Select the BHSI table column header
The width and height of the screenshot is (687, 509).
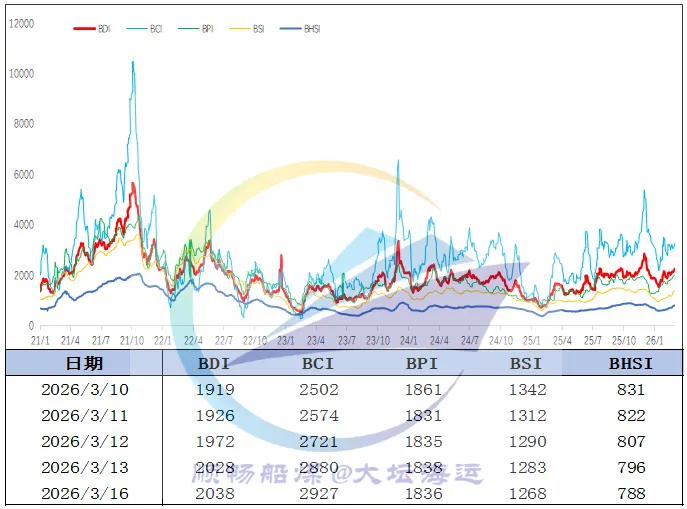pyautogui.click(x=631, y=364)
